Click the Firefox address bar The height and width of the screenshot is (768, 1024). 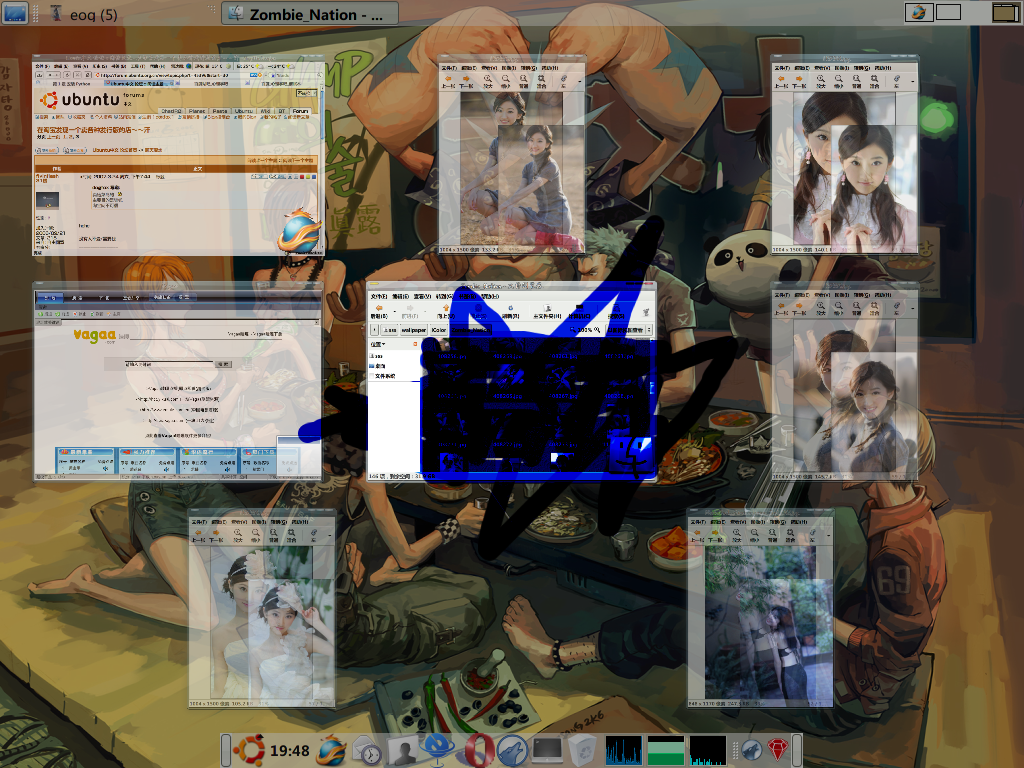tap(171, 75)
